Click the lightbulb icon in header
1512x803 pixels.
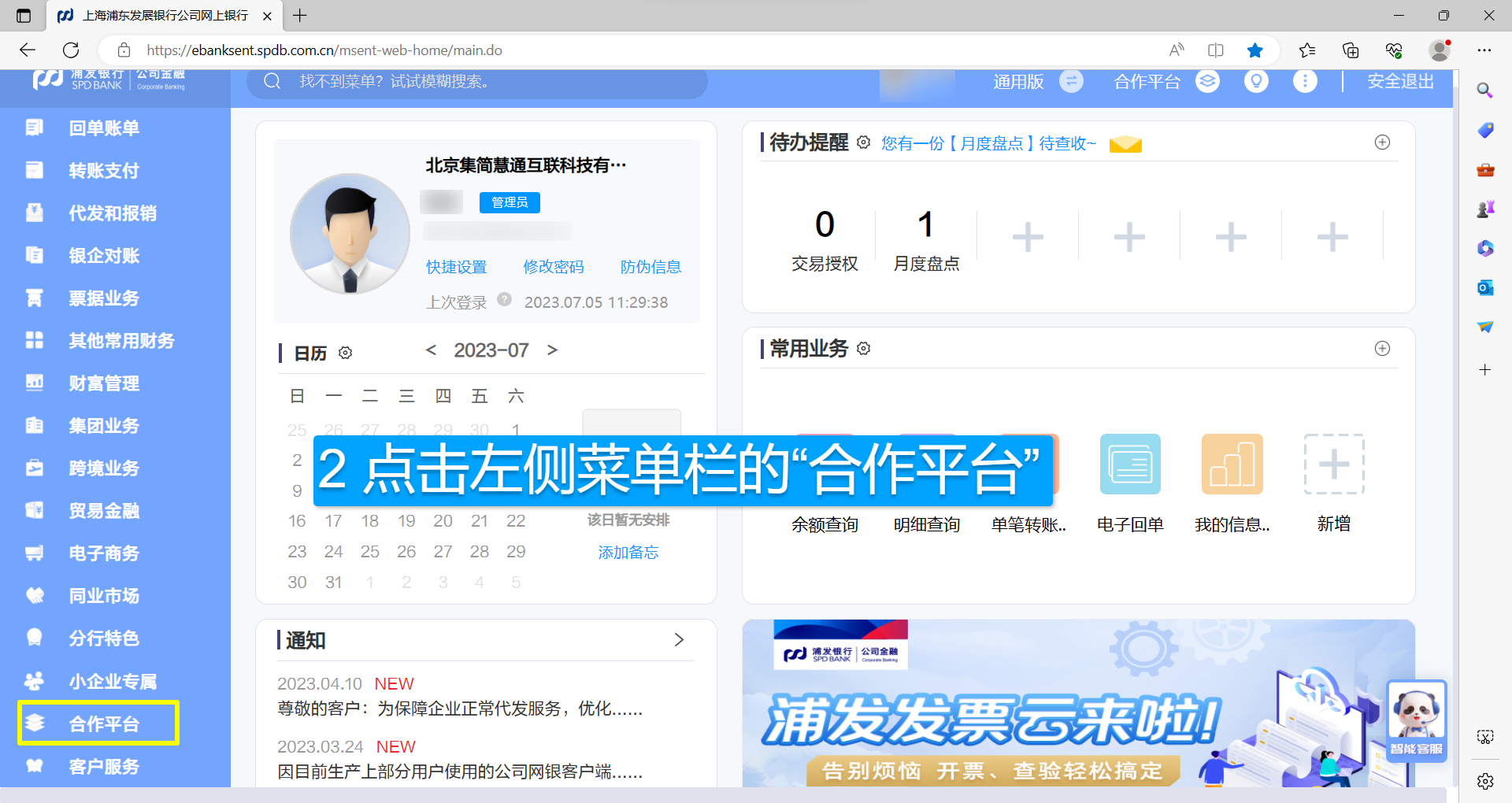(x=1256, y=81)
